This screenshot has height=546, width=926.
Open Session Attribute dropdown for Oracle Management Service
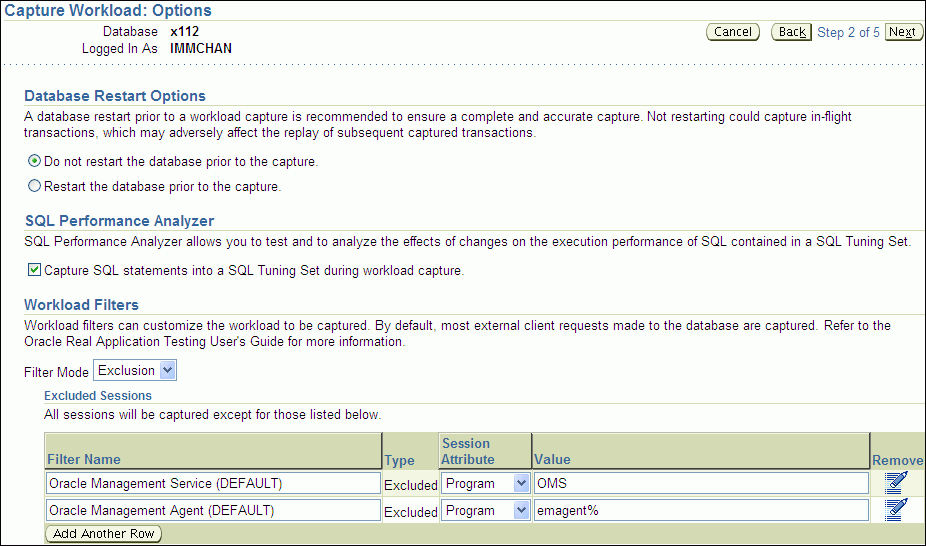tap(485, 484)
